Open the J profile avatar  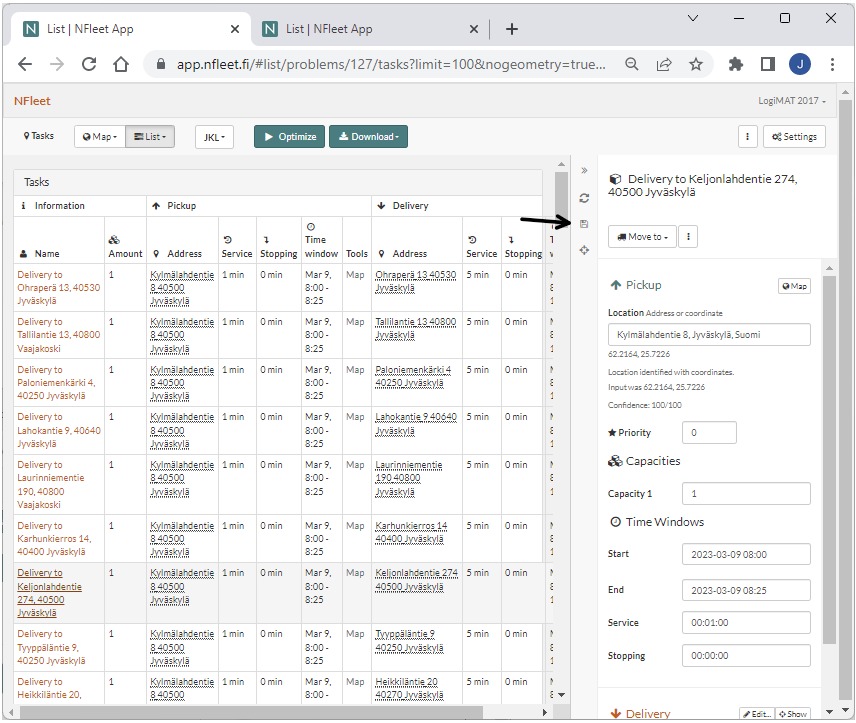click(x=800, y=64)
